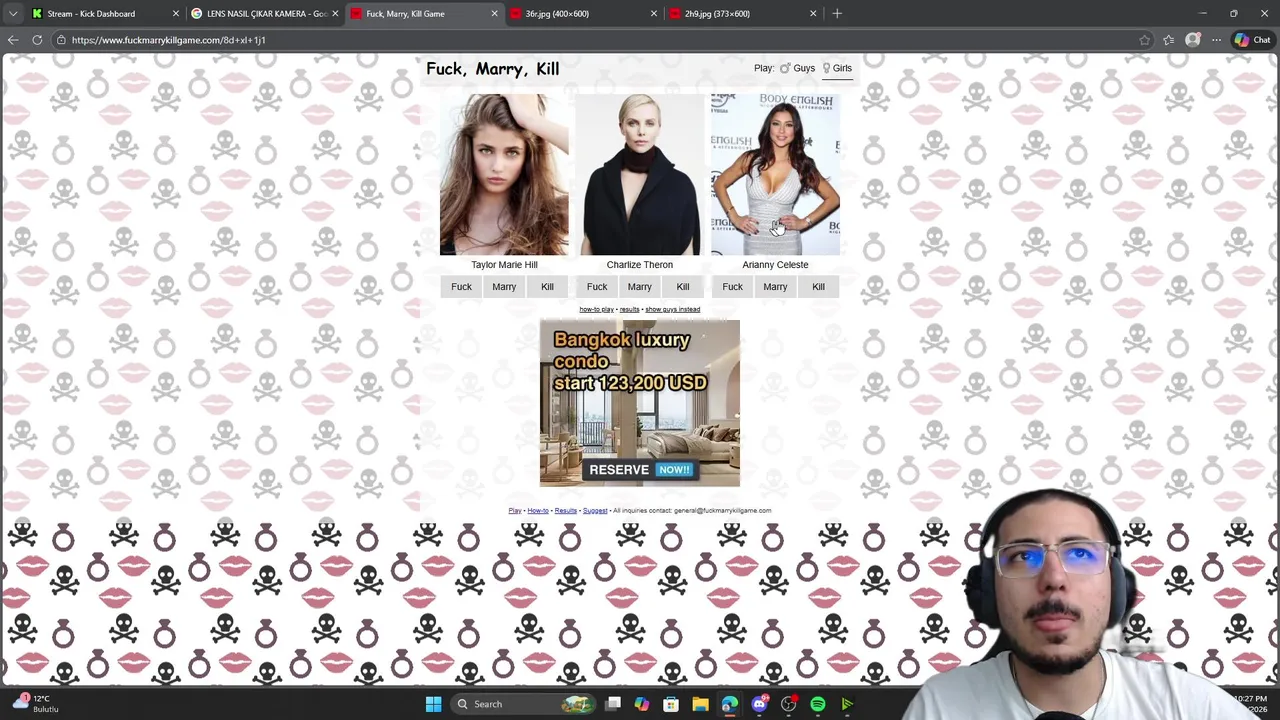
Task: Open the Results link in footer
Action: pyautogui.click(x=566, y=511)
